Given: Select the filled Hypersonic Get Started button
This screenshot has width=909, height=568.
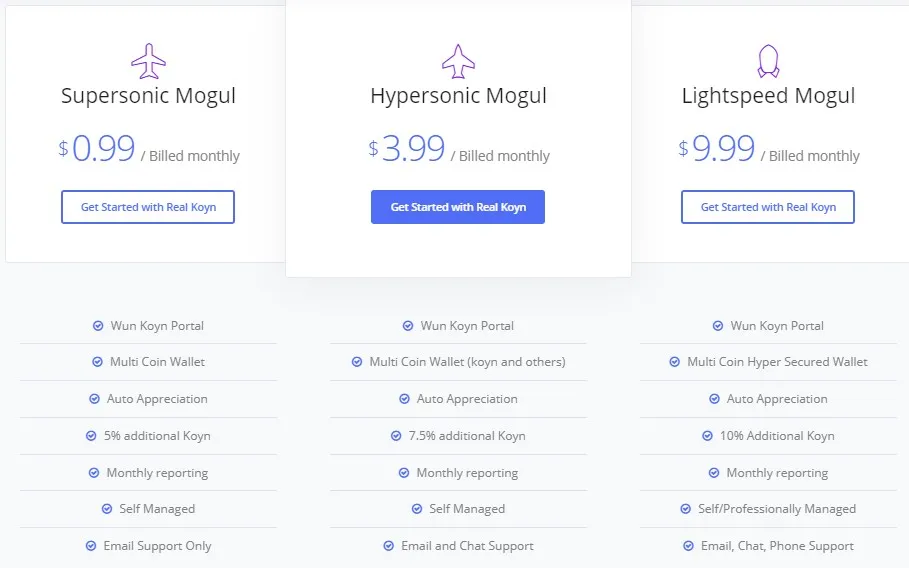Looking at the screenshot, I should [x=458, y=207].
